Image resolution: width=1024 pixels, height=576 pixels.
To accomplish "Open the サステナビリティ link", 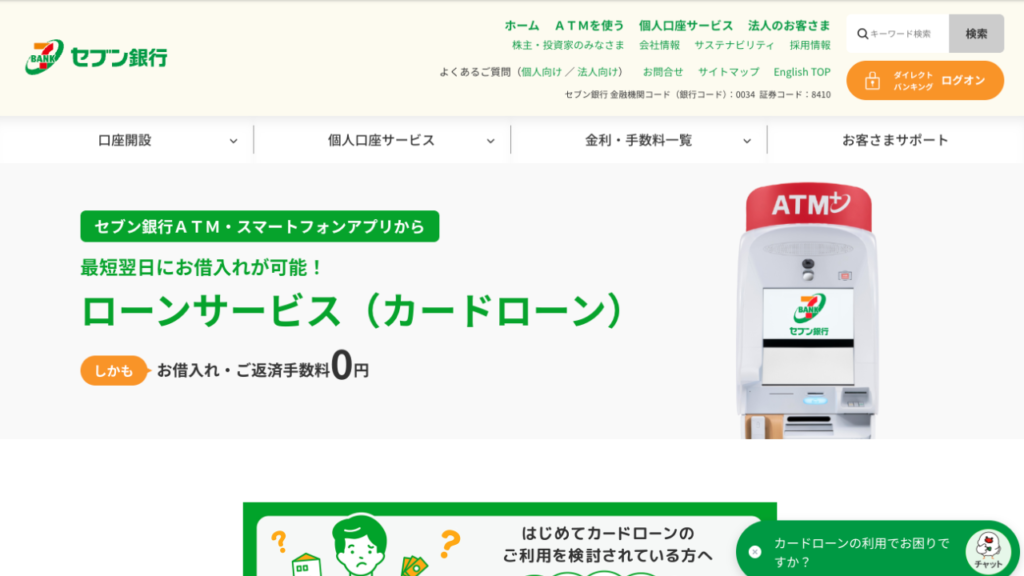I will 734,45.
